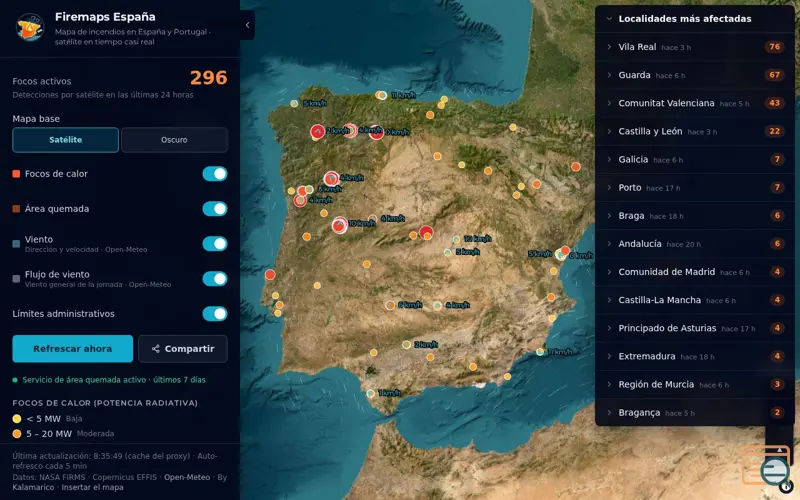This screenshot has height=500, width=800.
Task: Click the lone orange-red marker in northeast Catalonia
Action: click(x=576, y=166)
